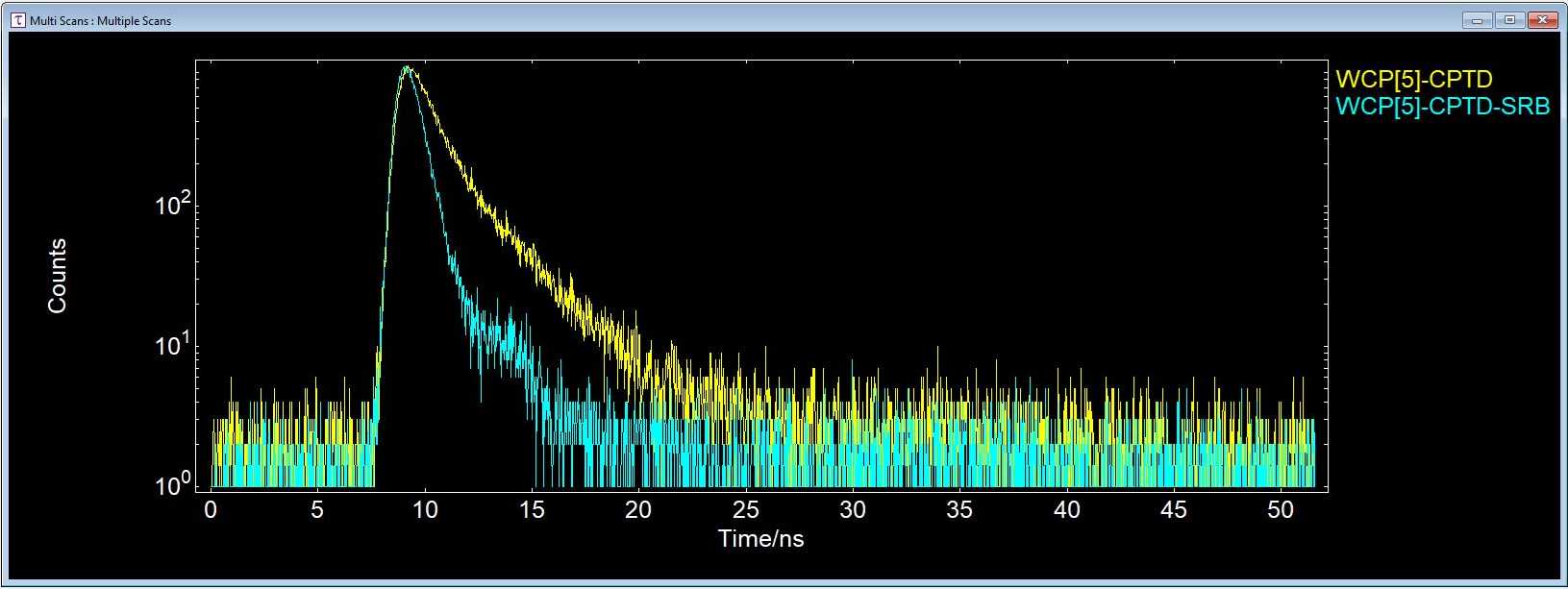Click the 25 tick label on time axis

pyautogui.click(x=745, y=510)
